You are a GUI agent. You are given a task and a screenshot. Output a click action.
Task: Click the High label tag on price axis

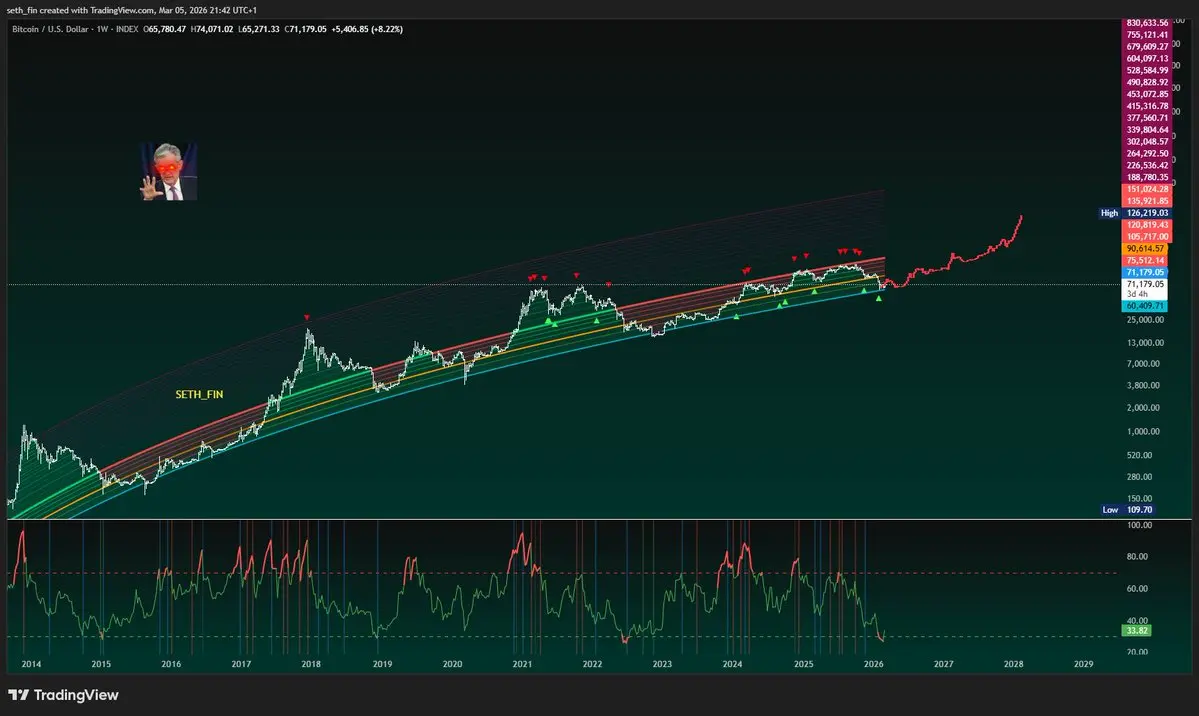[1110, 213]
